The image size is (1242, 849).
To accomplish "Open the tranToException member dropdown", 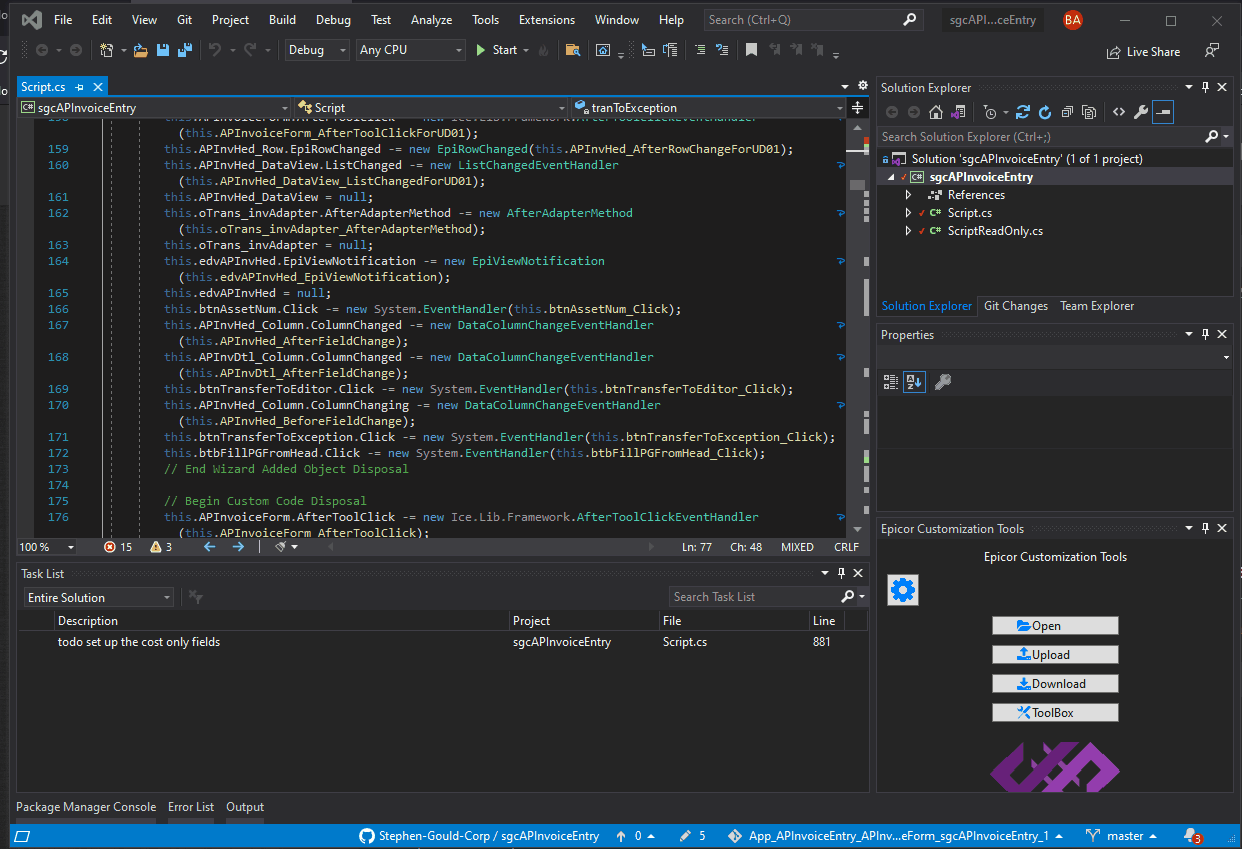I will [708, 108].
